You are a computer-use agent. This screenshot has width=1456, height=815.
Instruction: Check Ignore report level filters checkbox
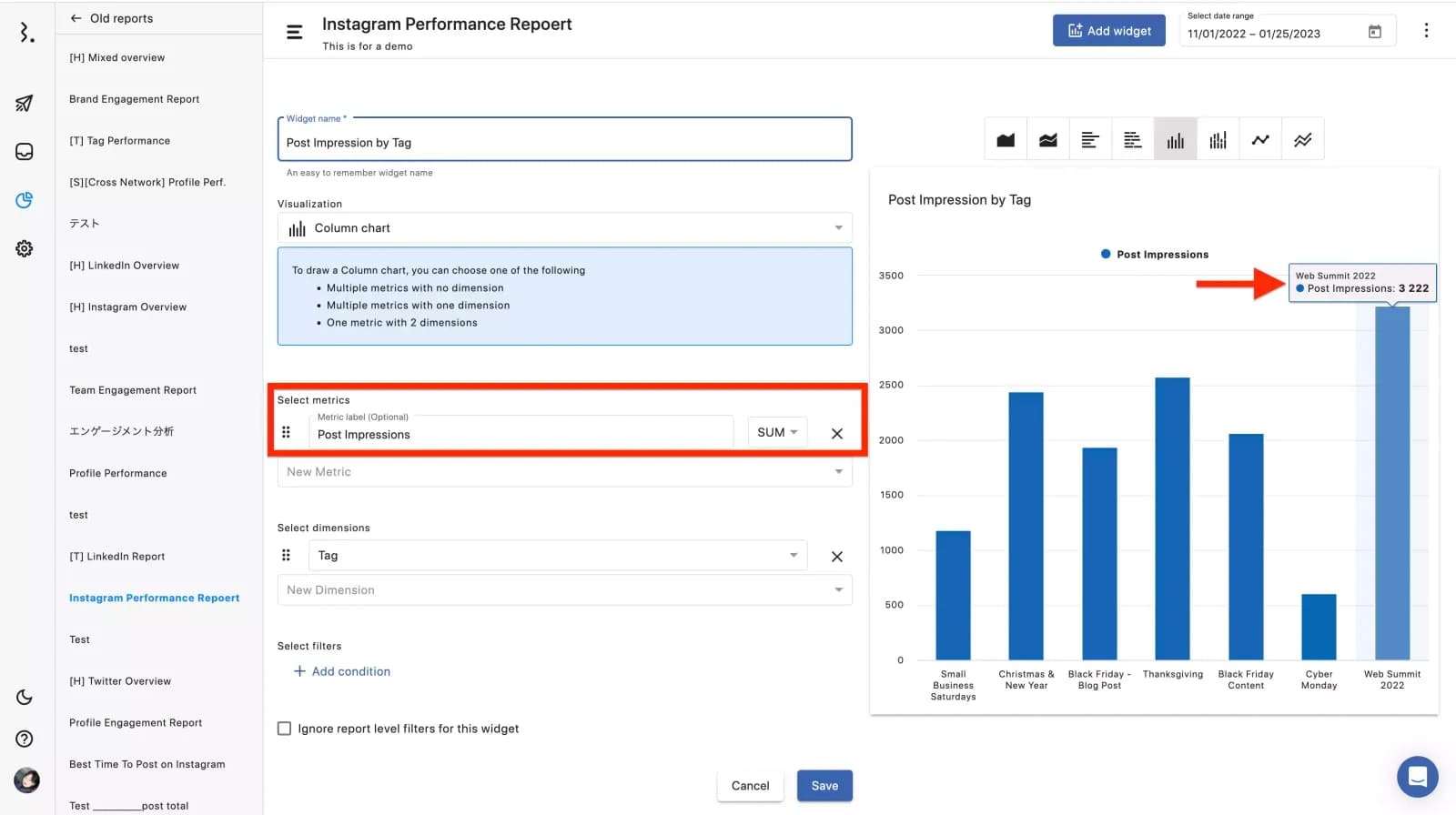[285, 729]
